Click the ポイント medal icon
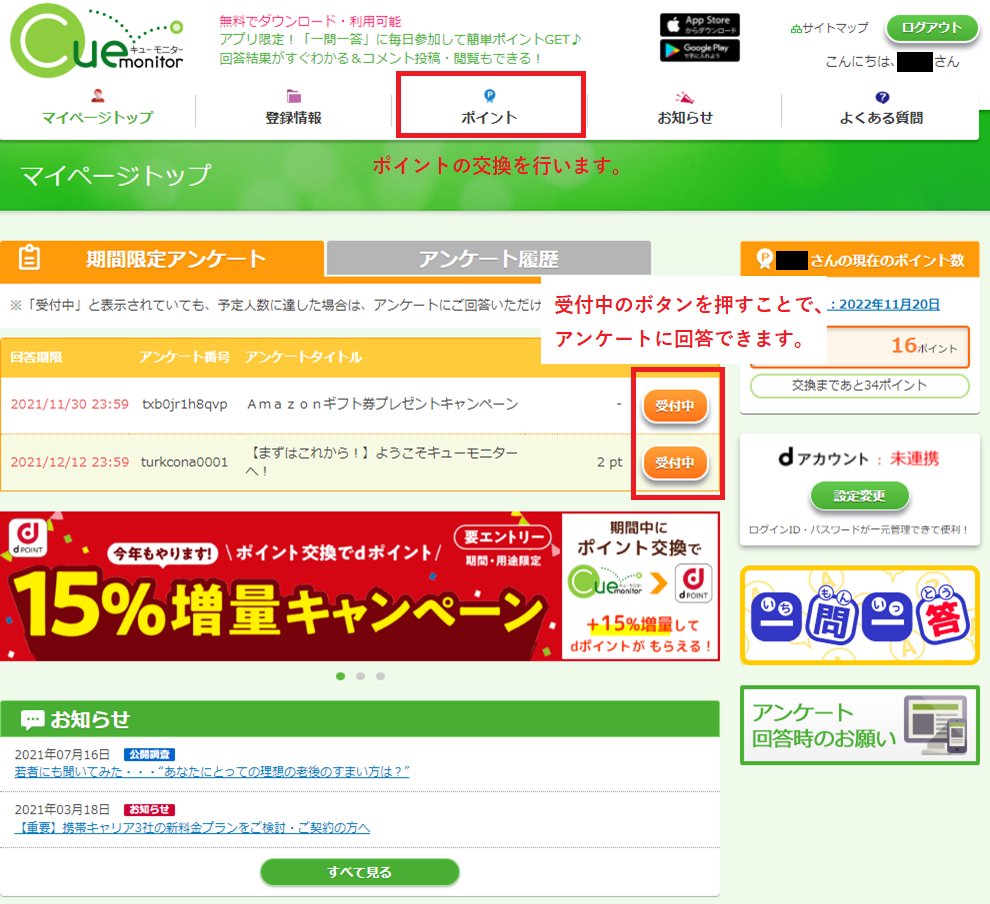990x904 pixels. (489, 96)
